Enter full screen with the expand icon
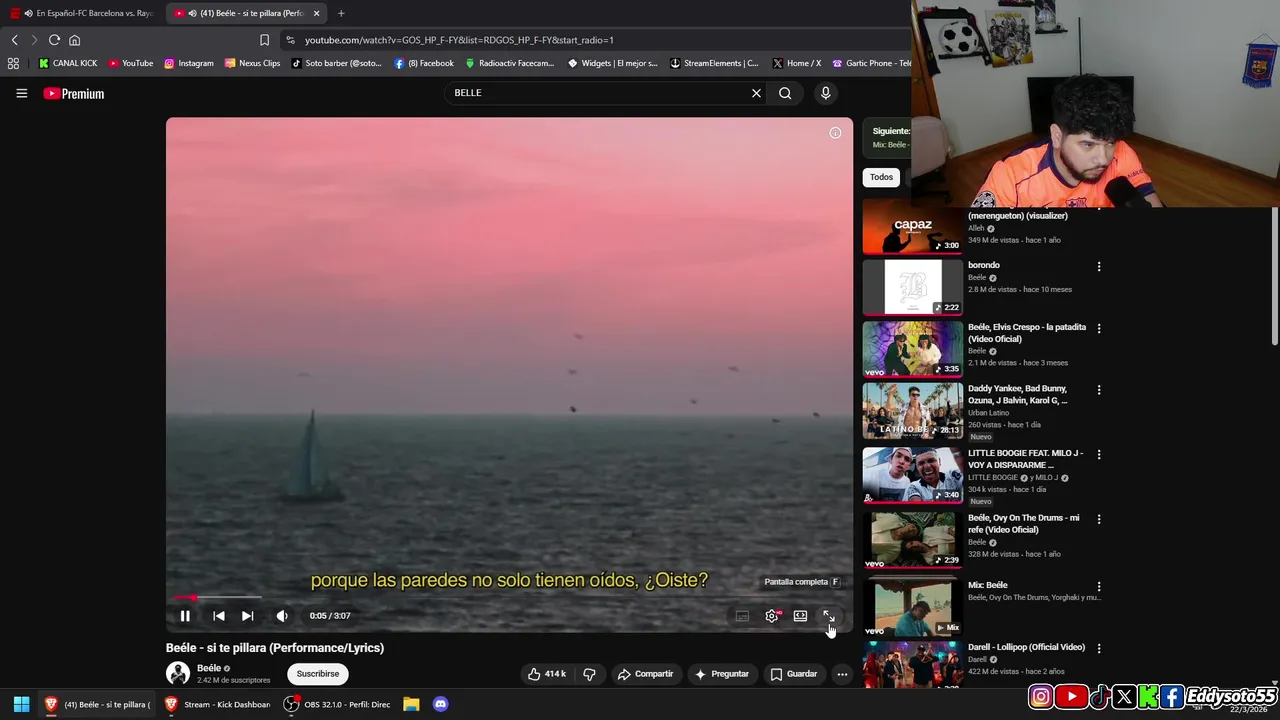 (828, 616)
